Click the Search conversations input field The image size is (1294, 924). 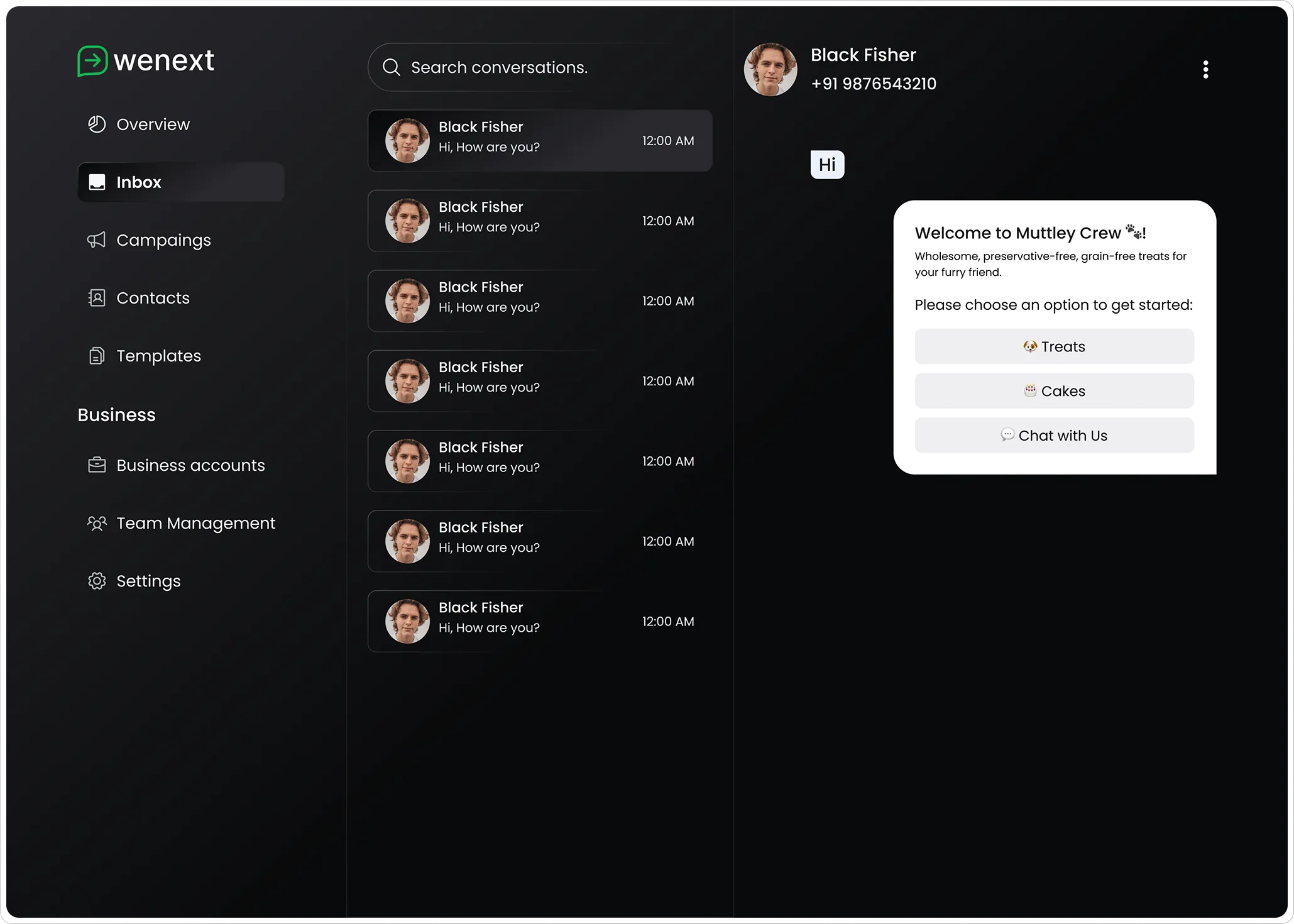click(540, 67)
